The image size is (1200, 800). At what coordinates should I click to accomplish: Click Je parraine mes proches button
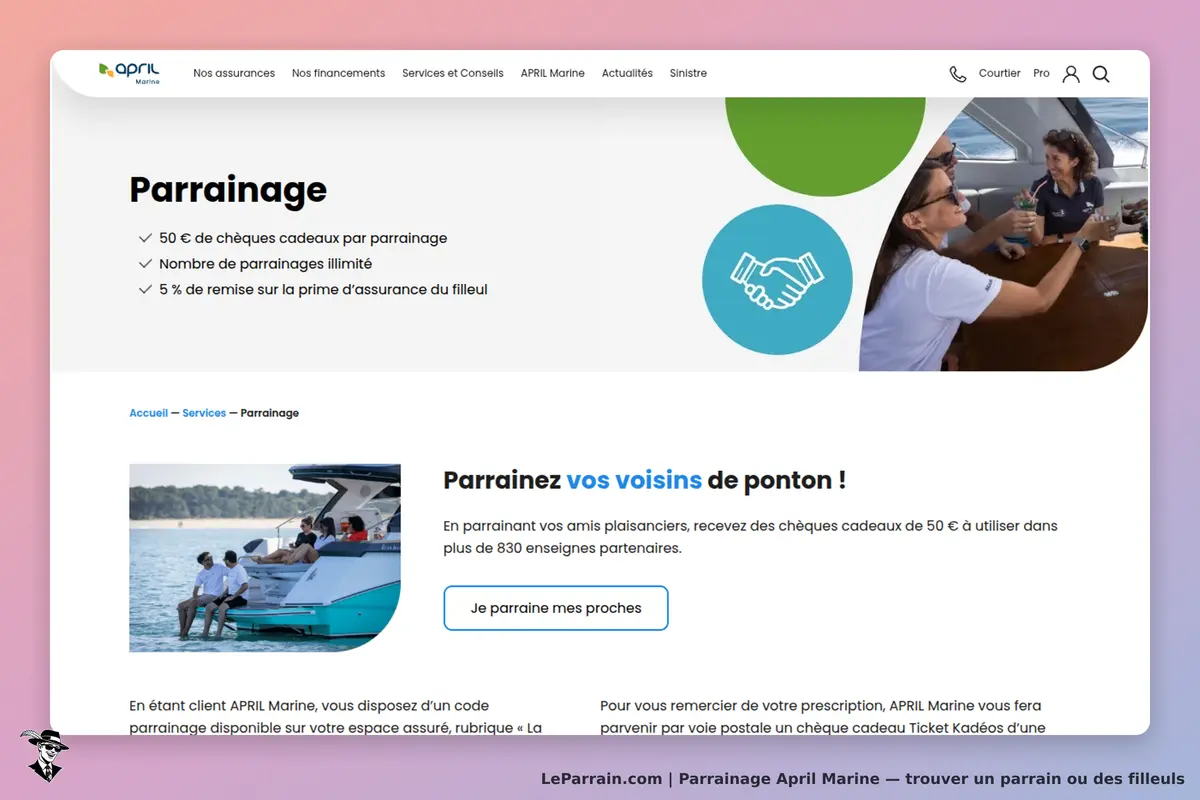point(556,608)
